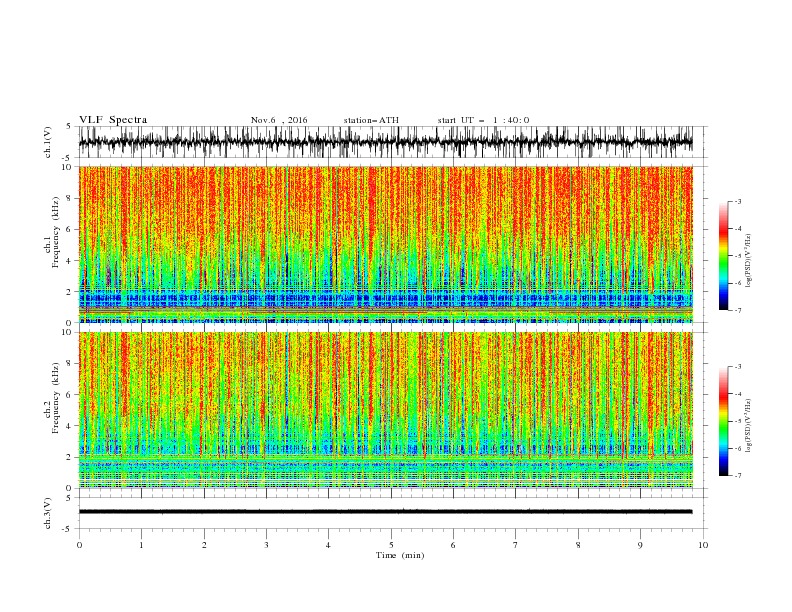Image resolution: width=792 pixels, height=612 pixels.
Task: Click the "VLF Spectra" plot title
Action: pyautogui.click(x=113, y=120)
